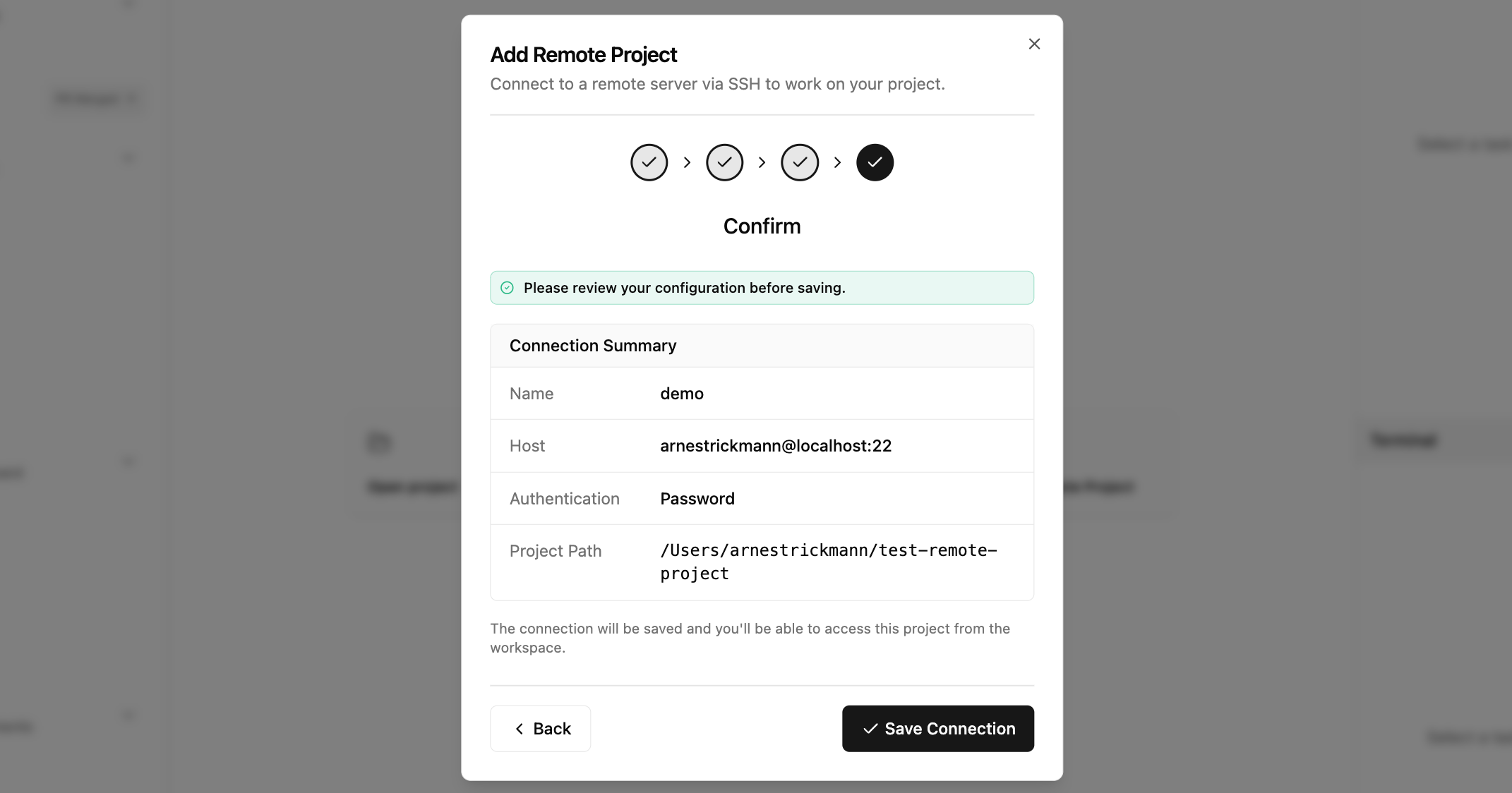Click the green check icon in review notice
Image resolution: width=1512 pixels, height=793 pixels.
pyautogui.click(x=507, y=288)
